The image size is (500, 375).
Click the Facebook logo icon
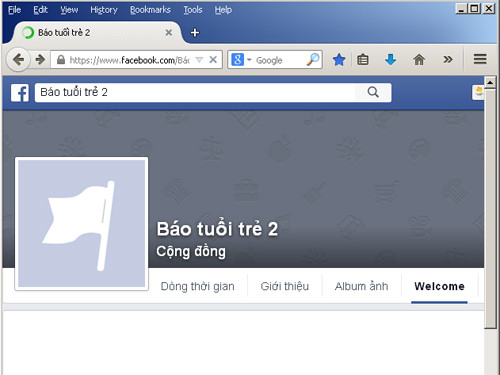tap(20, 93)
